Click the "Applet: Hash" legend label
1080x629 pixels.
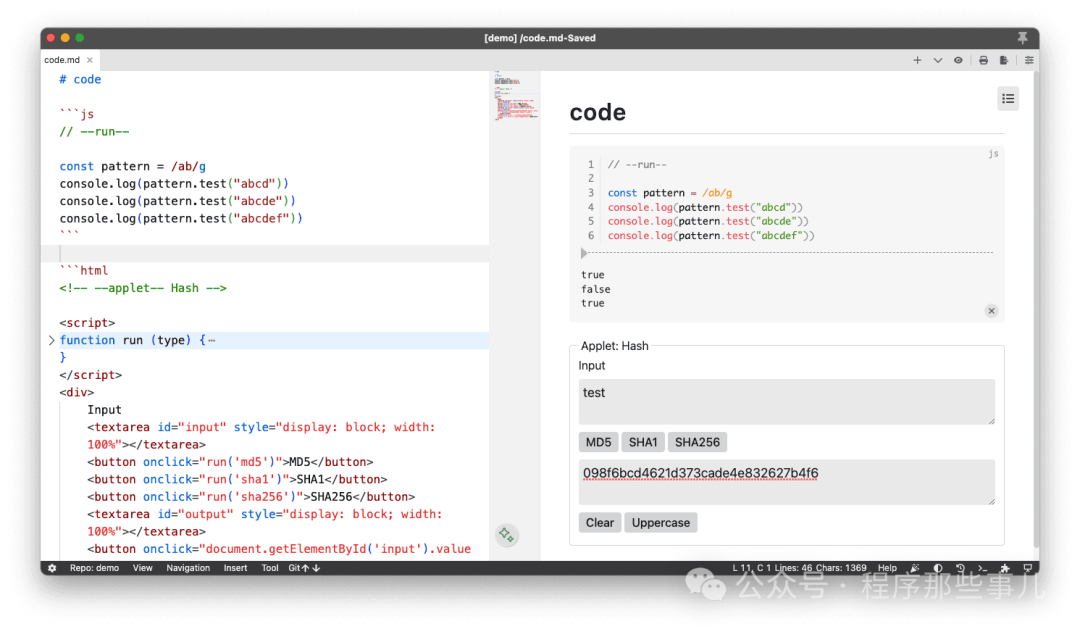tap(614, 346)
